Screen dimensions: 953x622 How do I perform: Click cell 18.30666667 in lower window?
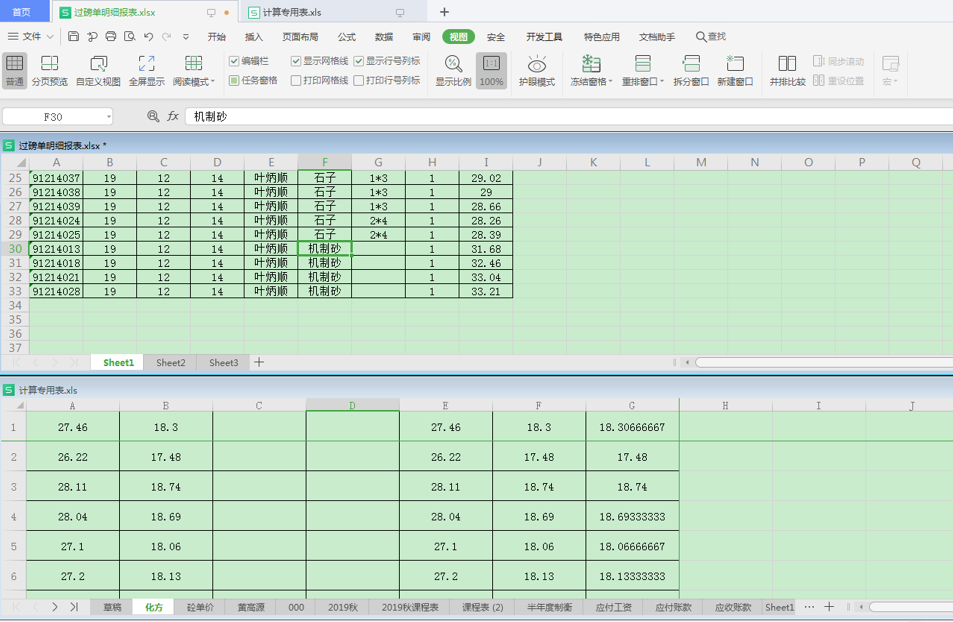click(632, 427)
